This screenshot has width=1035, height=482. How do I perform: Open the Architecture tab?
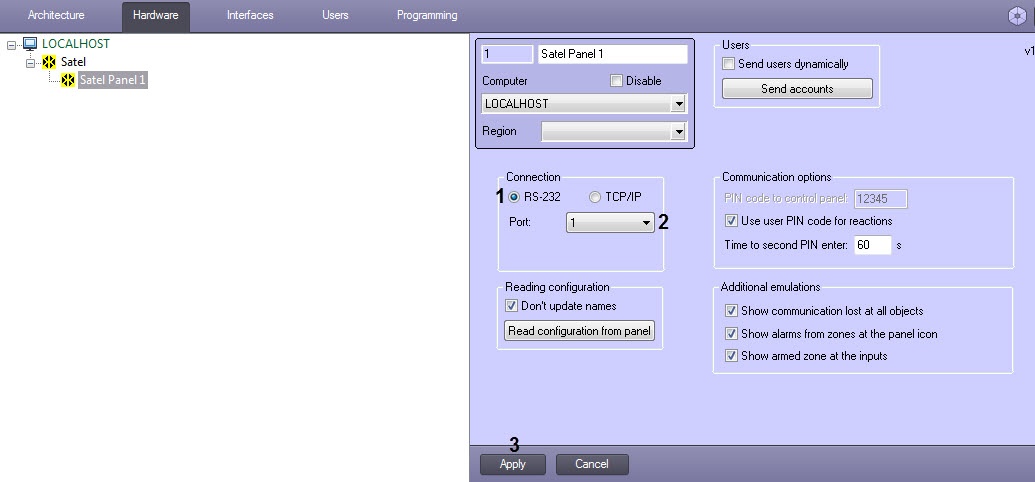click(56, 15)
